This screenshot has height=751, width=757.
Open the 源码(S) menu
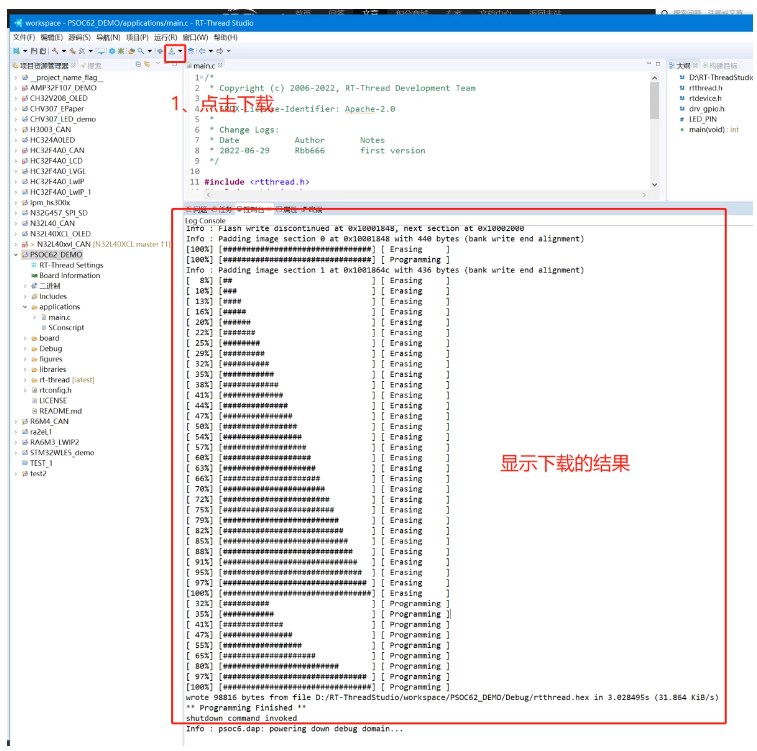(79, 37)
